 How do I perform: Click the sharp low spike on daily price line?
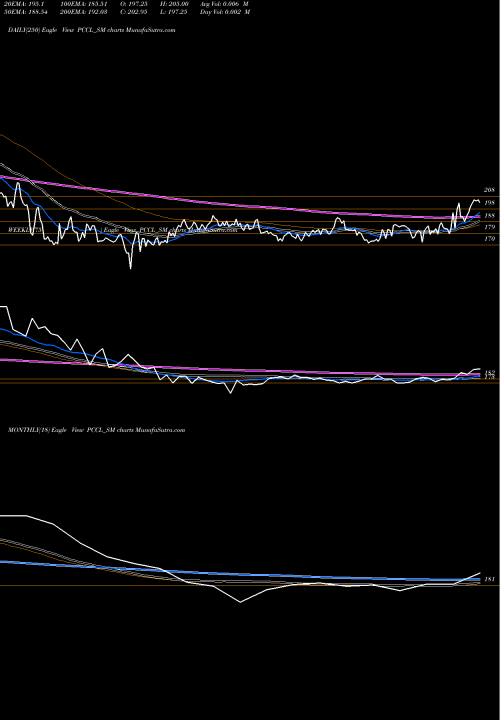pyautogui.click(x=130, y=267)
